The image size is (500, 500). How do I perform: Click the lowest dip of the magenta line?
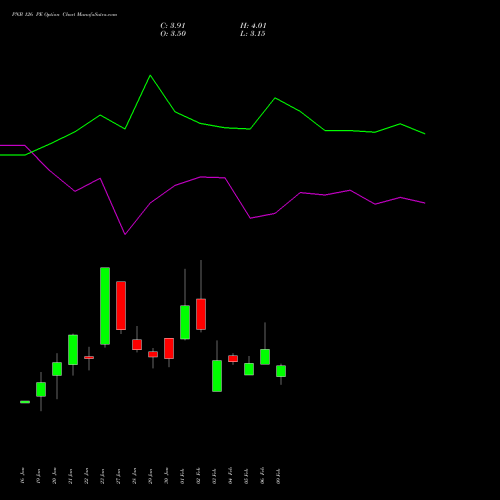tap(125, 234)
